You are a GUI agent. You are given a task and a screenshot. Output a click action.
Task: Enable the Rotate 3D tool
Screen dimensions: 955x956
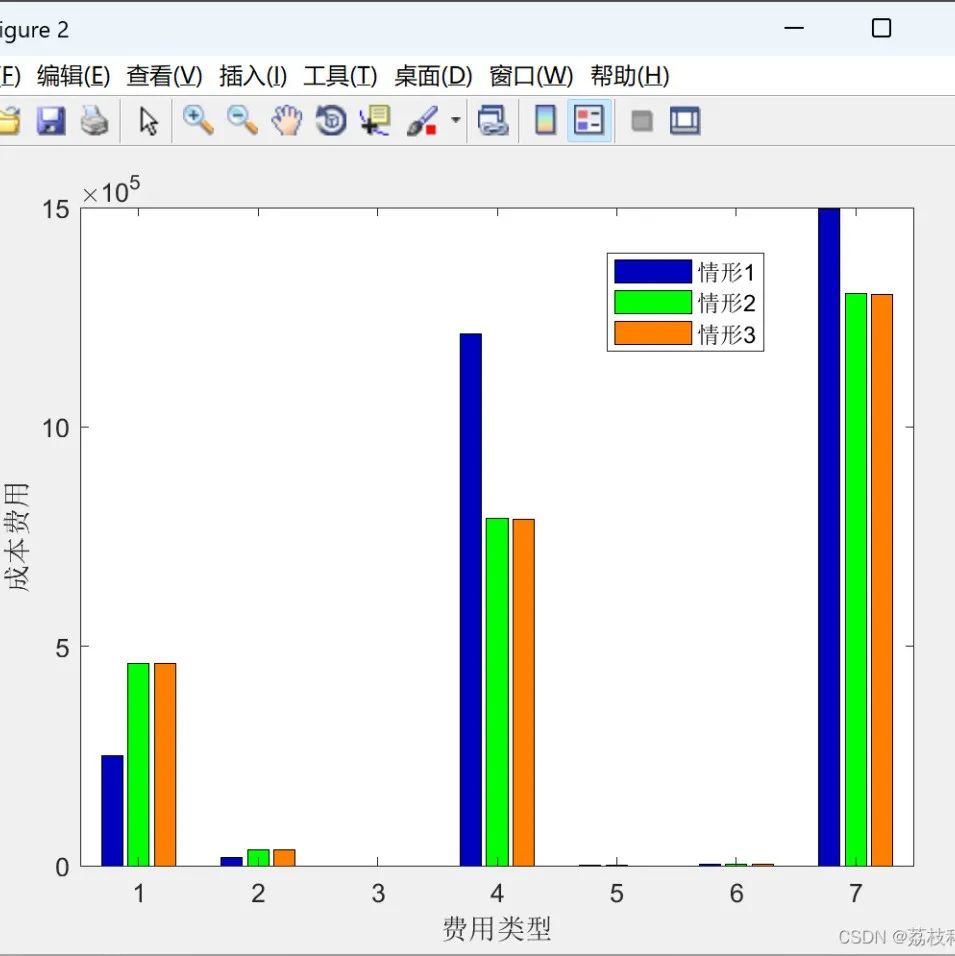pyautogui.click(x=331, y=120)
